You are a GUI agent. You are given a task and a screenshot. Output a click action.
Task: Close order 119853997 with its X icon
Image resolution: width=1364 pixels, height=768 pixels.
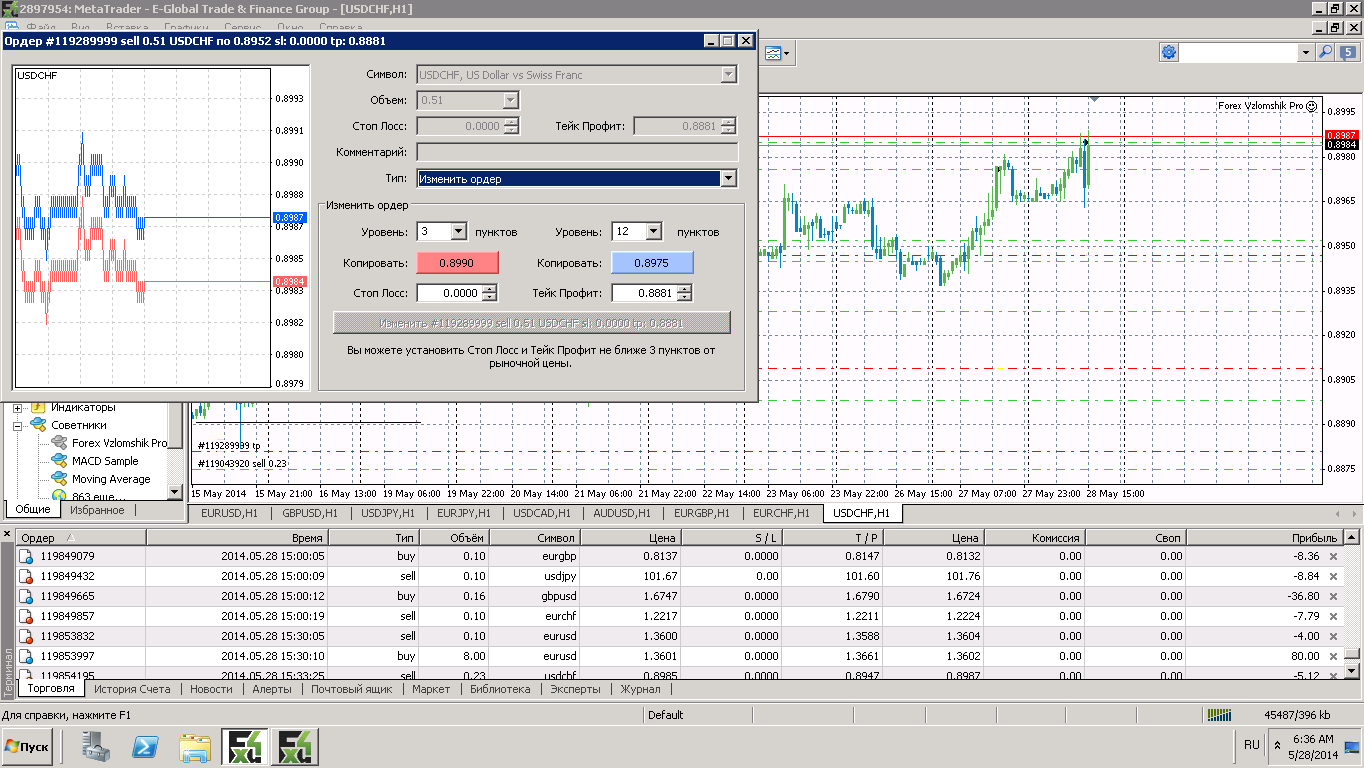[1333, 656]
